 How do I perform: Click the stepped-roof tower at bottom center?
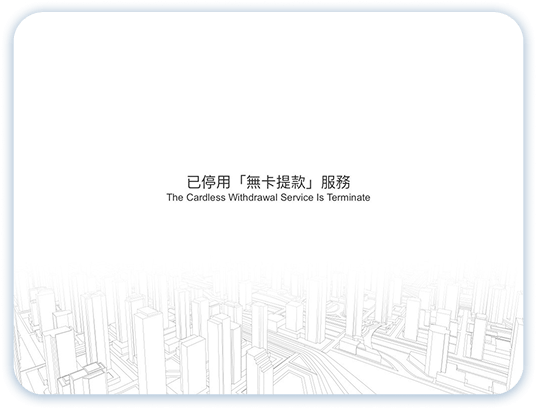(259, 371)
